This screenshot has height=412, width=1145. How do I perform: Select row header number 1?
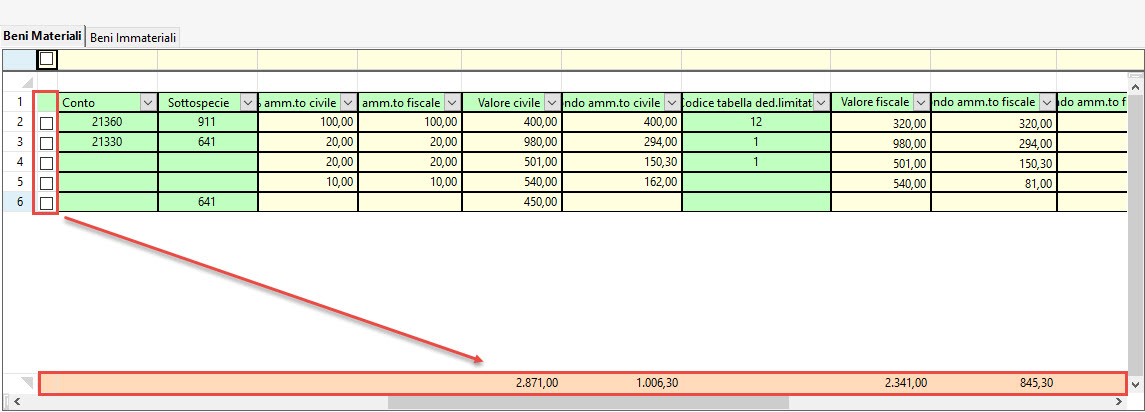pyautogui.click(x=20, y=103)
